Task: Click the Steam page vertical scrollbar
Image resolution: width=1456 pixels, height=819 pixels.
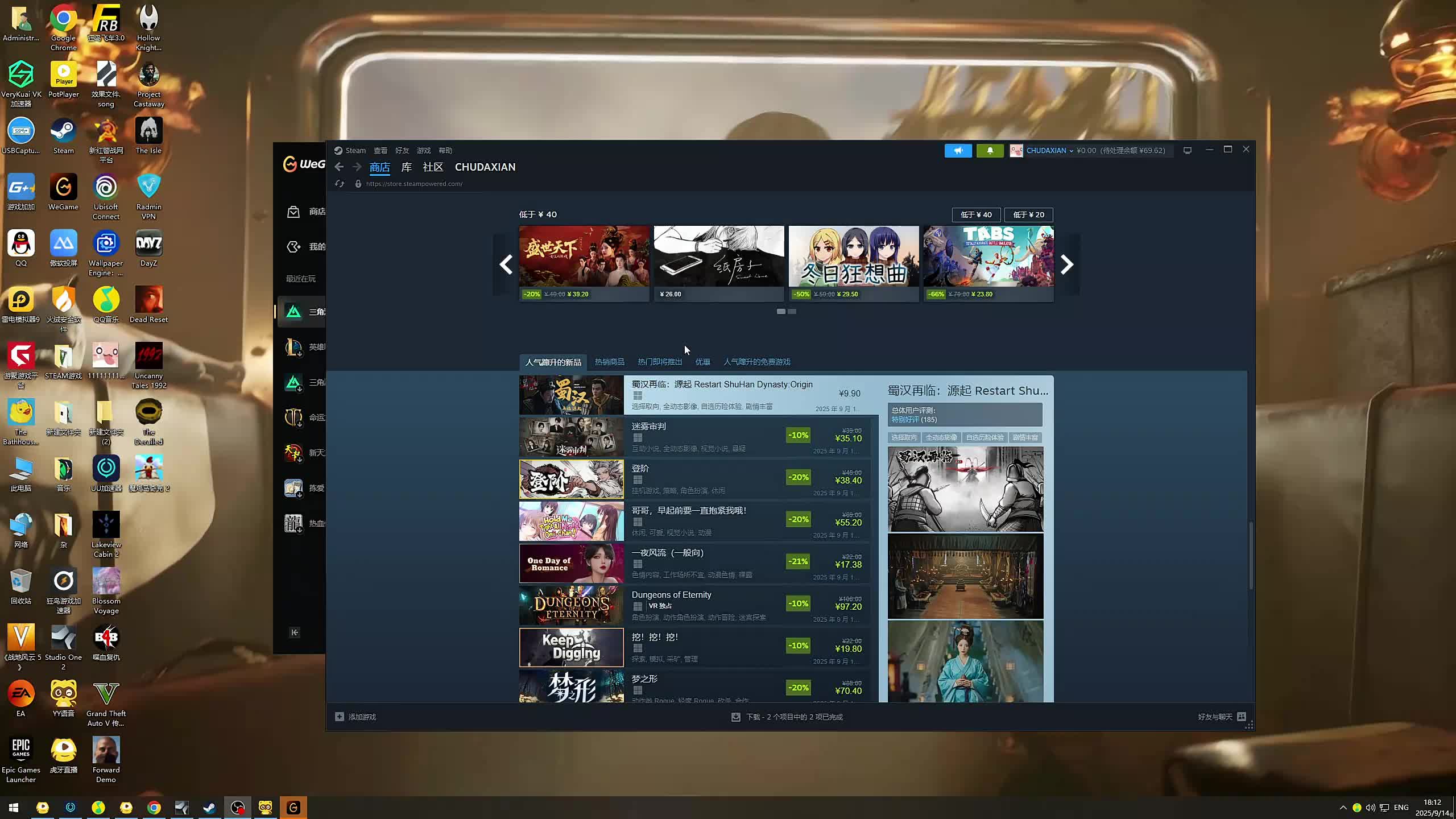Action: (1250, 555)
